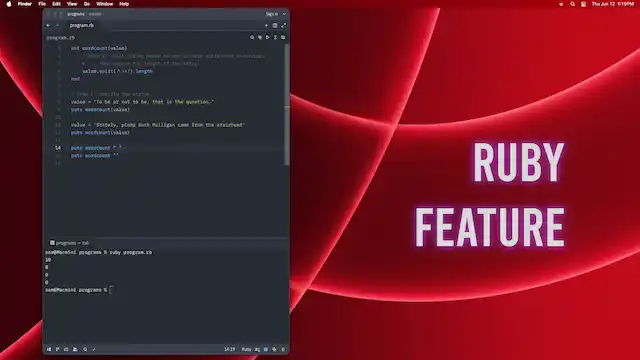The image size is (640, 360).
Task: Click the editor vertical scrollbar thumb
Action: [287, 104]
